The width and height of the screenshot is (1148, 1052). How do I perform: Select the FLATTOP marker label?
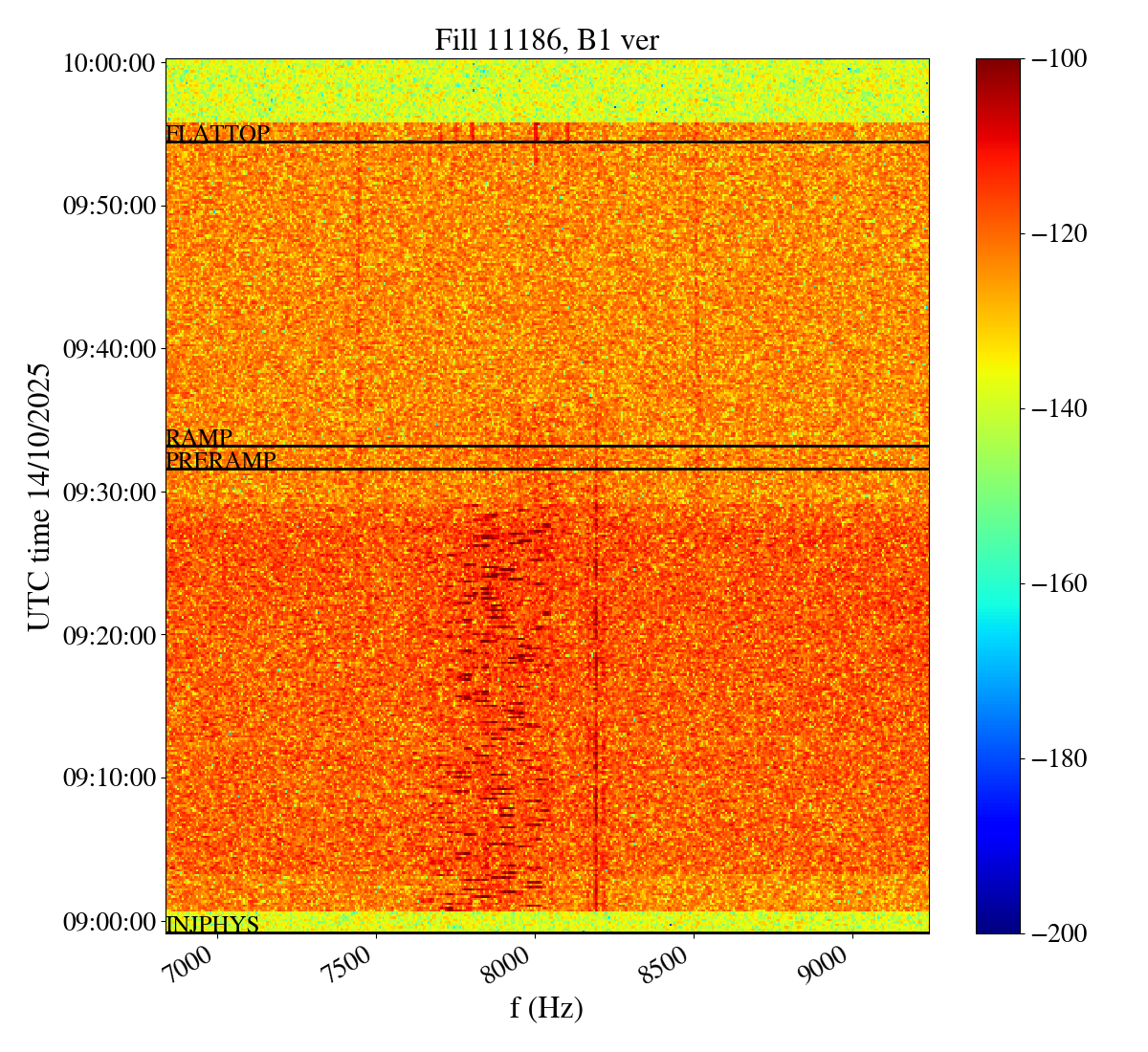pos(217,134)
